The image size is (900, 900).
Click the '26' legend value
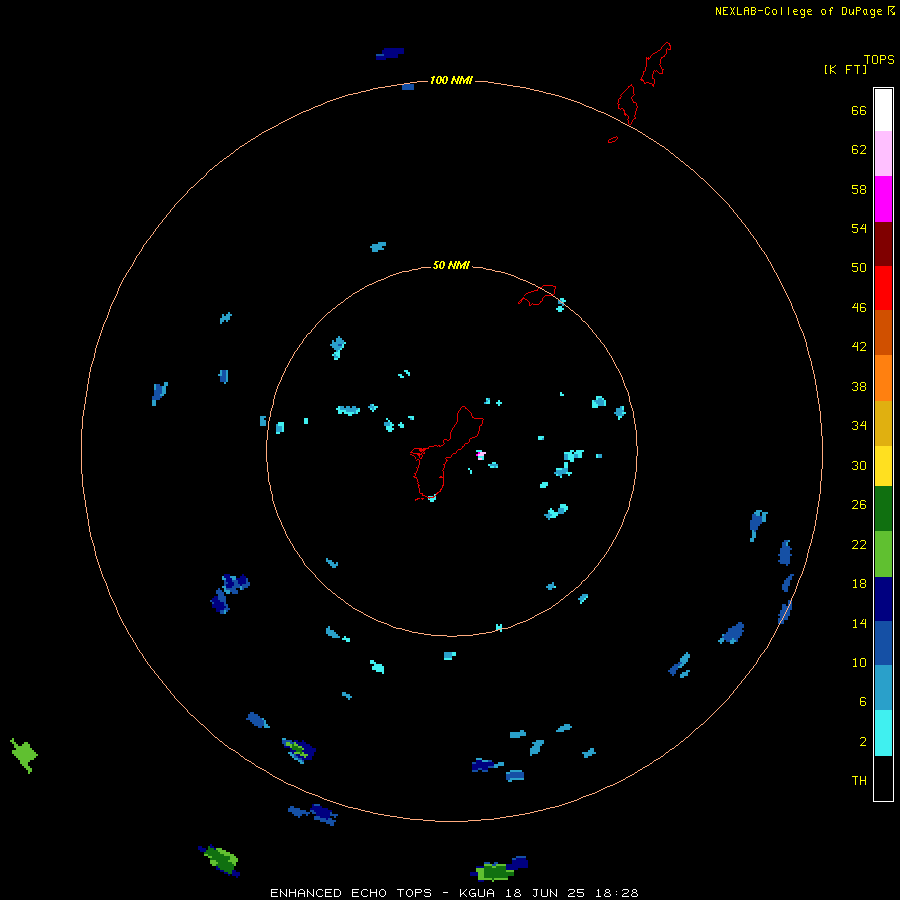click(x=859, y=505)
